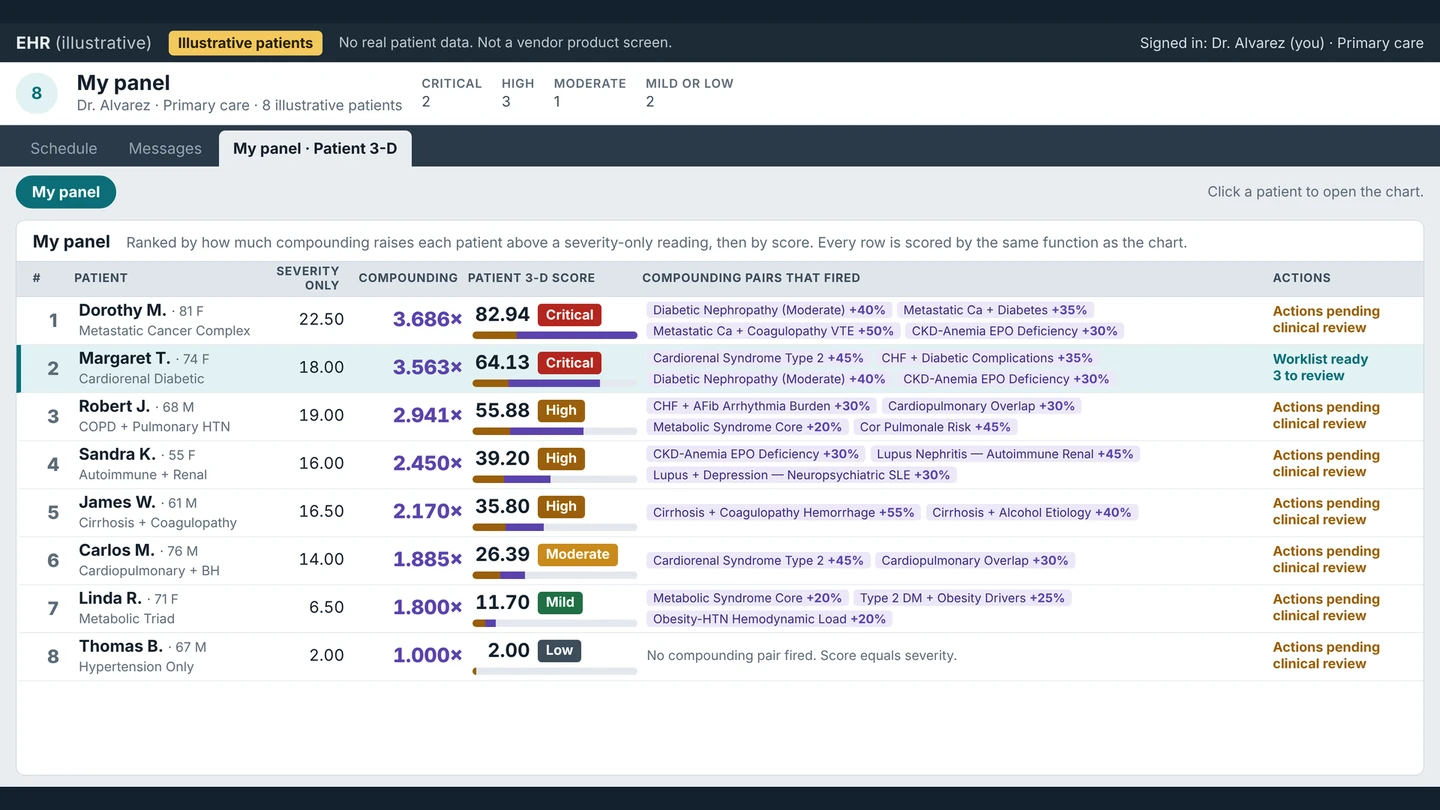
Task: Click Dorothy M.'s Actions pending clinical review
Action: point(1326,319)
